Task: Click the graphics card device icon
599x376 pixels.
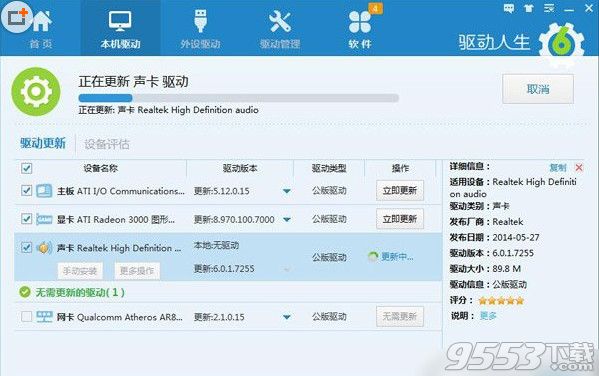Action: click(x=44, y=219)
